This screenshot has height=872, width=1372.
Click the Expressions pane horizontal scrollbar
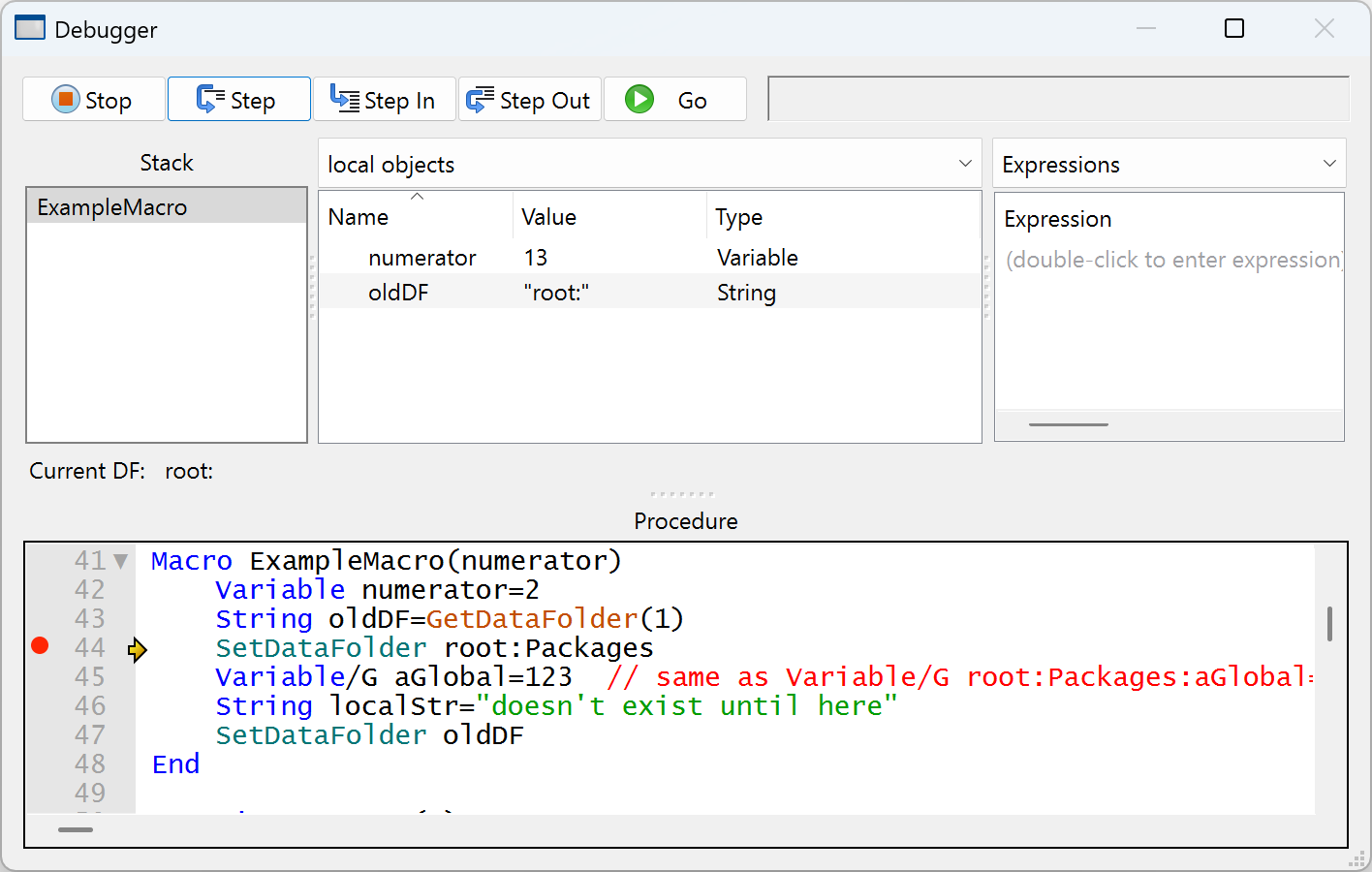tap(1068, 424)
